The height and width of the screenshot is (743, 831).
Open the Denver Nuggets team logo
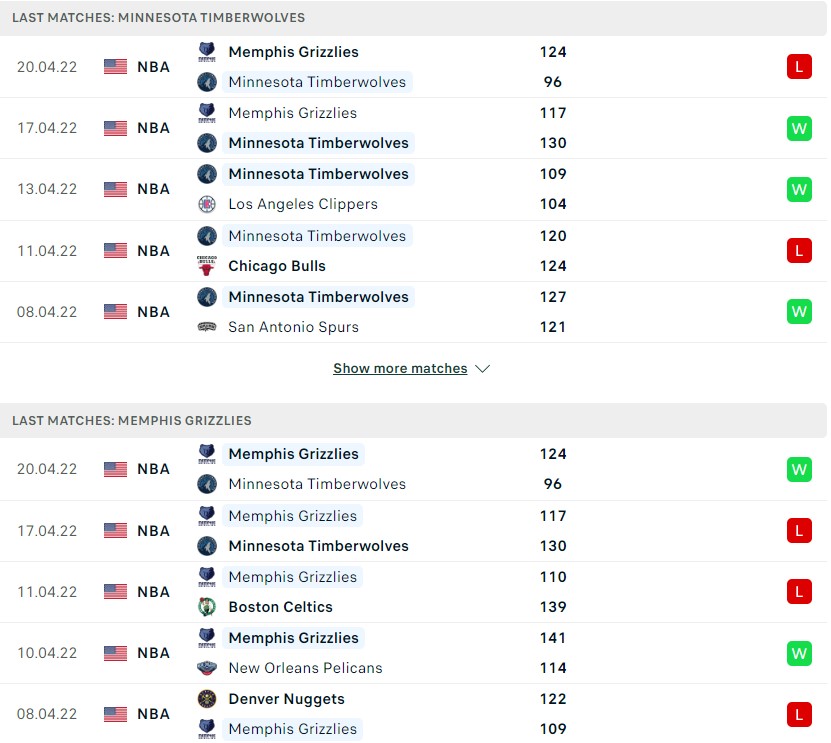pos(207,699)
